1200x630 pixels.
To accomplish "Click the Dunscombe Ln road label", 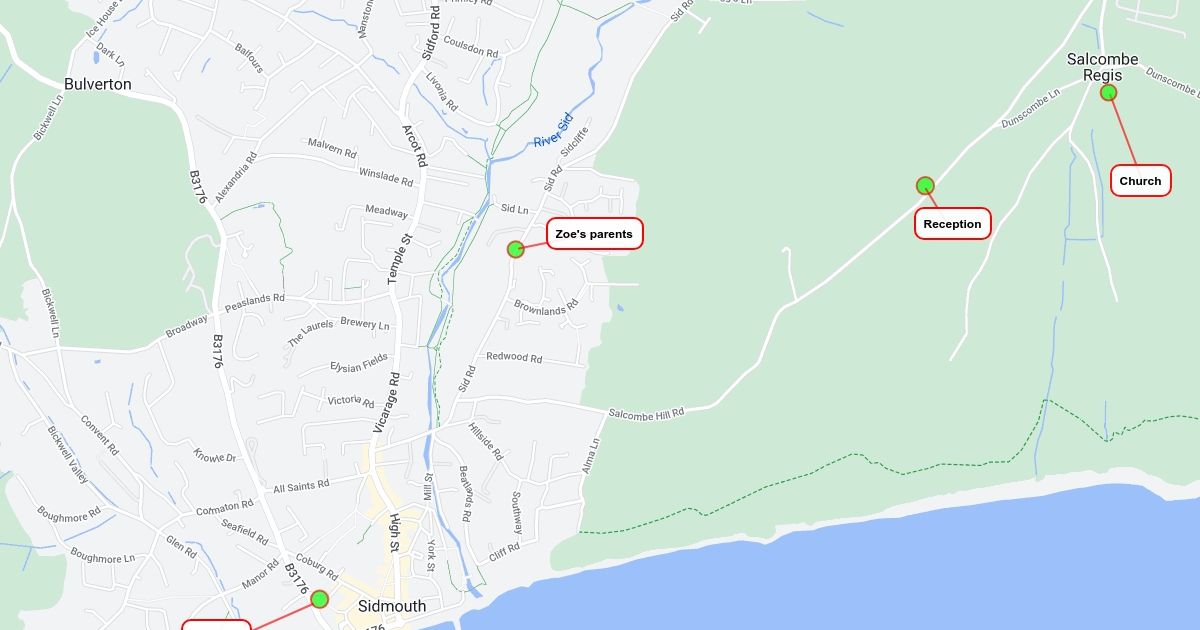I will coord(1030,109).
